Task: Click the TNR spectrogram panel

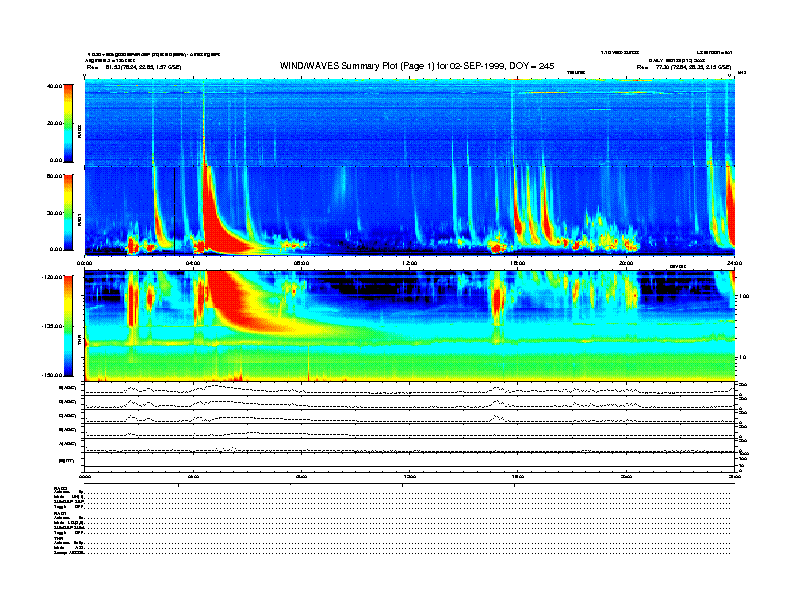Action: pos(410,326)
